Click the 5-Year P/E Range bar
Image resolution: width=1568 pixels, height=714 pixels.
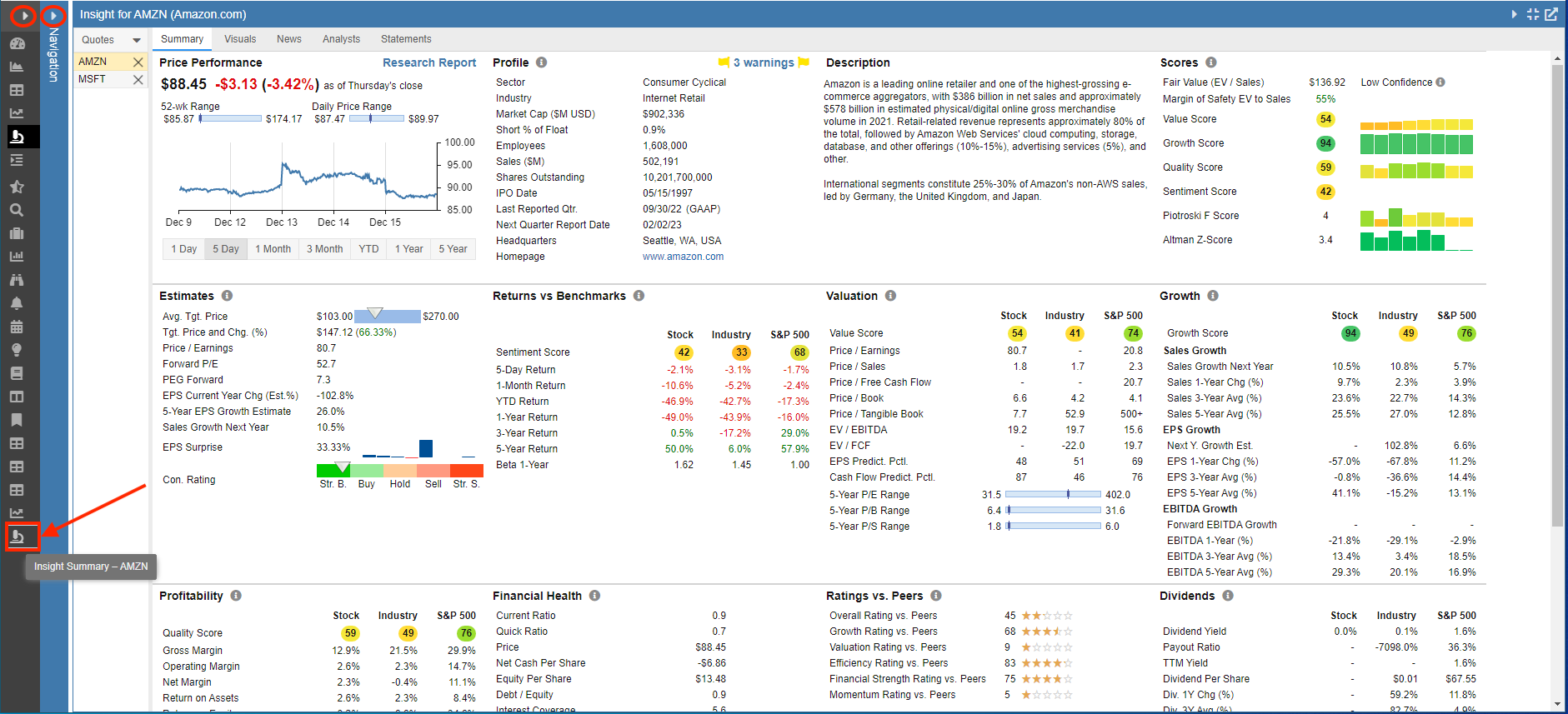[x=1054, y=495]
